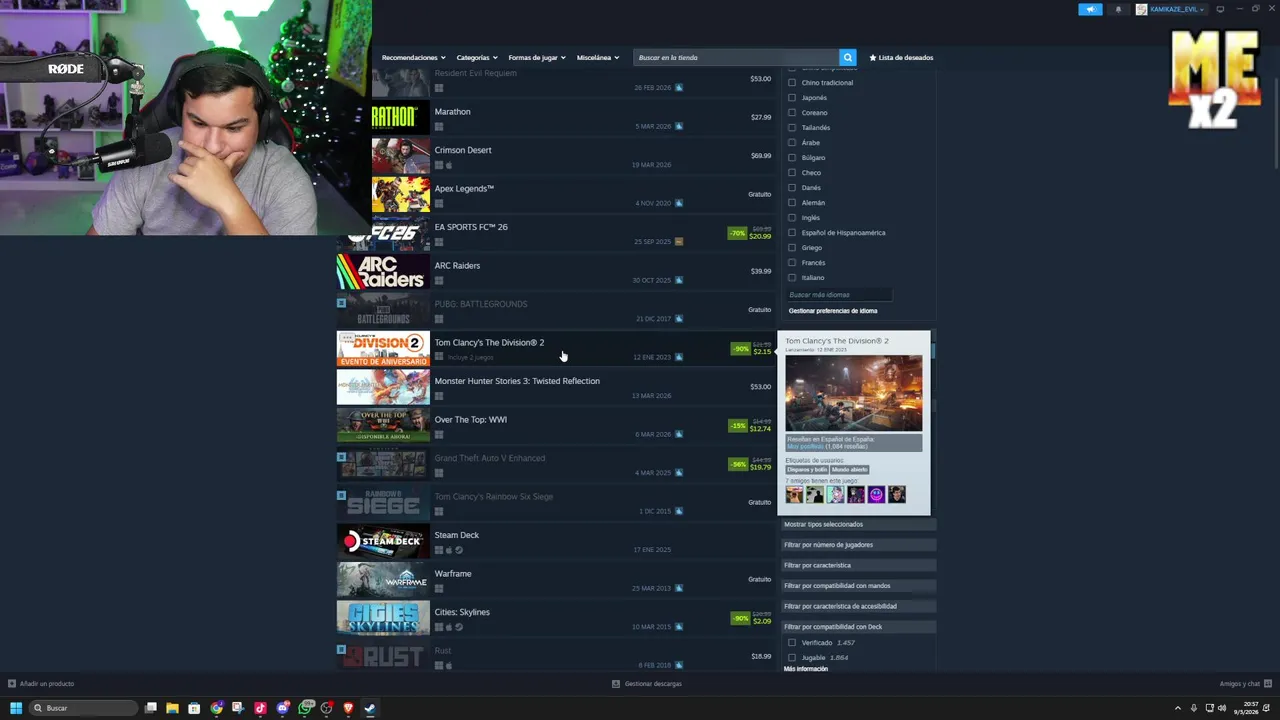Open the Steam icon on the taskbar

tap(370, 708)
